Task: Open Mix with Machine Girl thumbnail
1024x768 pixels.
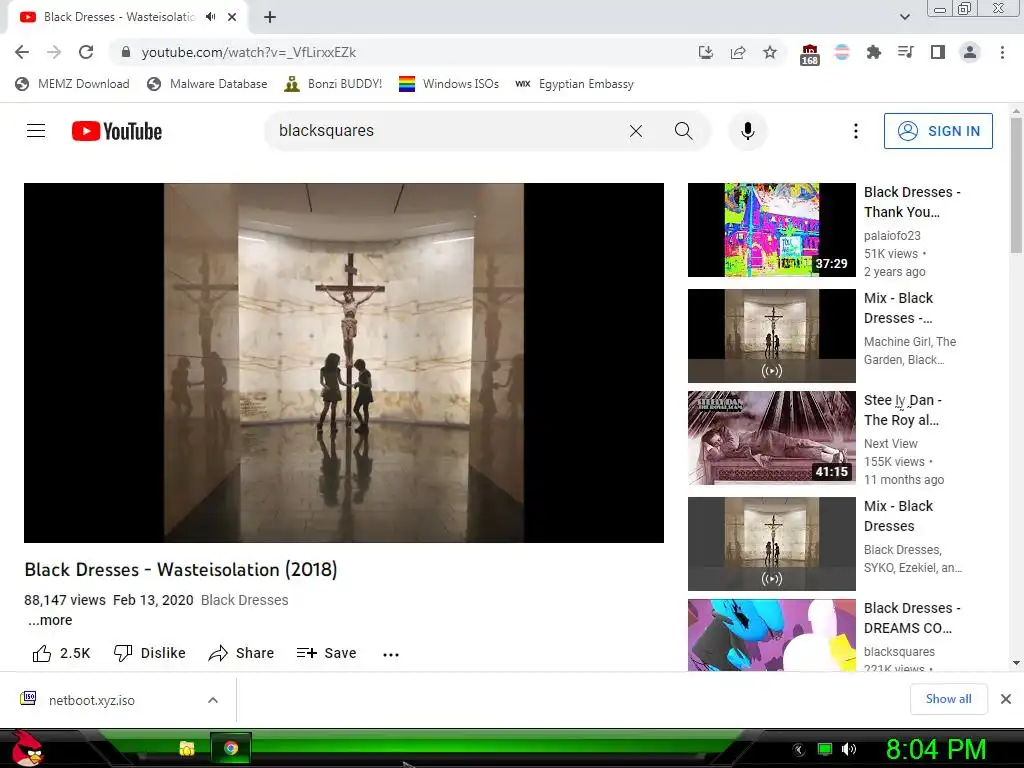Action: (x=771, y=336)
